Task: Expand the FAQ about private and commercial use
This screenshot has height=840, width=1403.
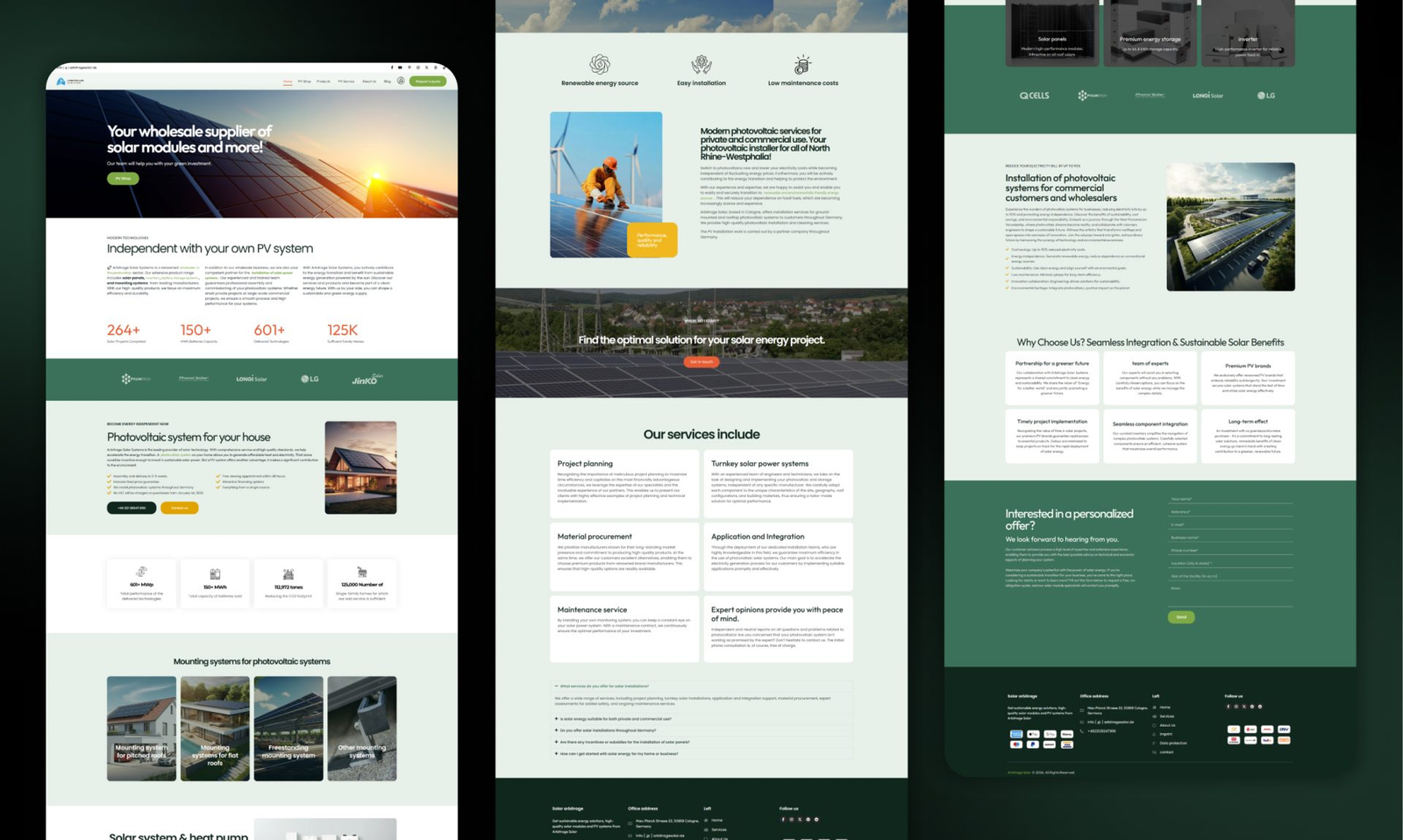Action: [x=556, y=719]
